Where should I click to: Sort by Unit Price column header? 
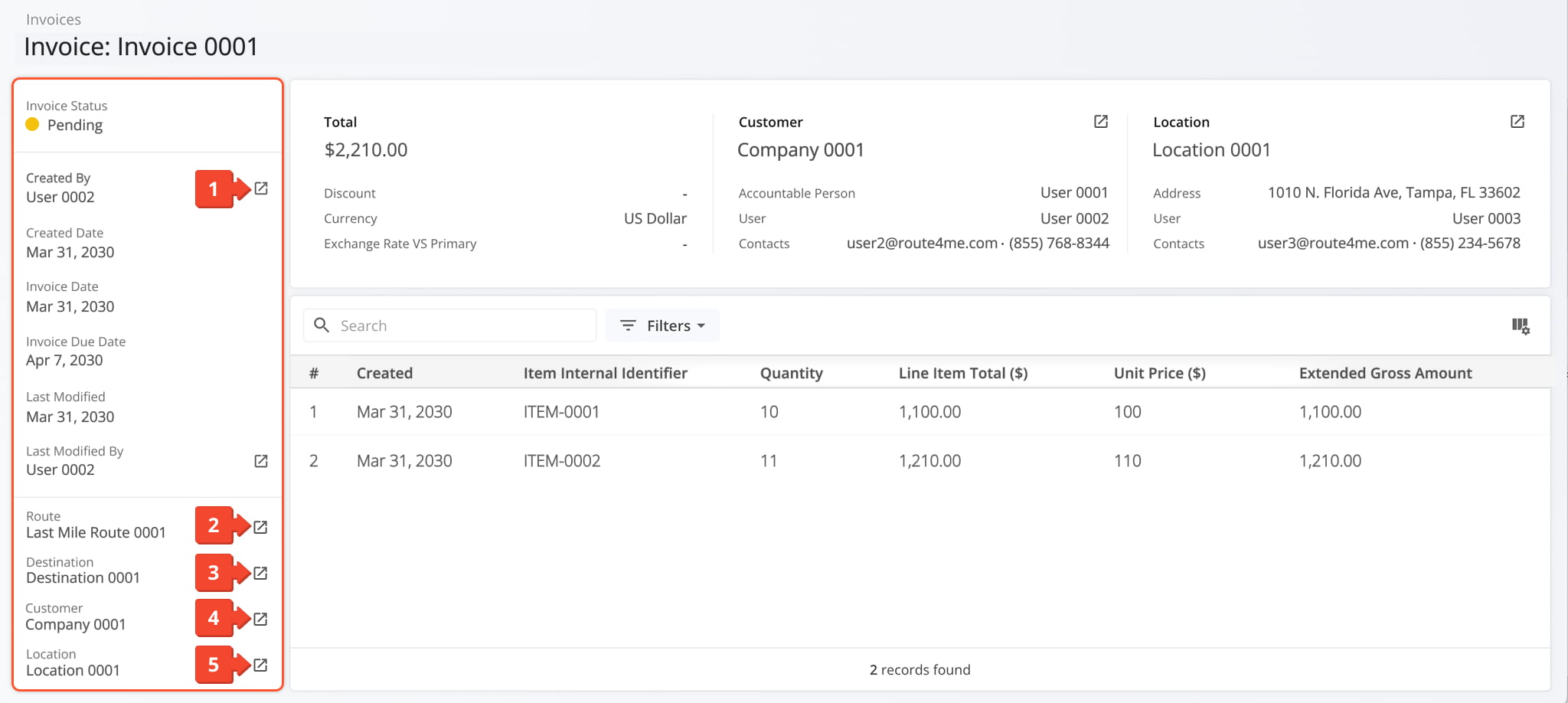1159,373
